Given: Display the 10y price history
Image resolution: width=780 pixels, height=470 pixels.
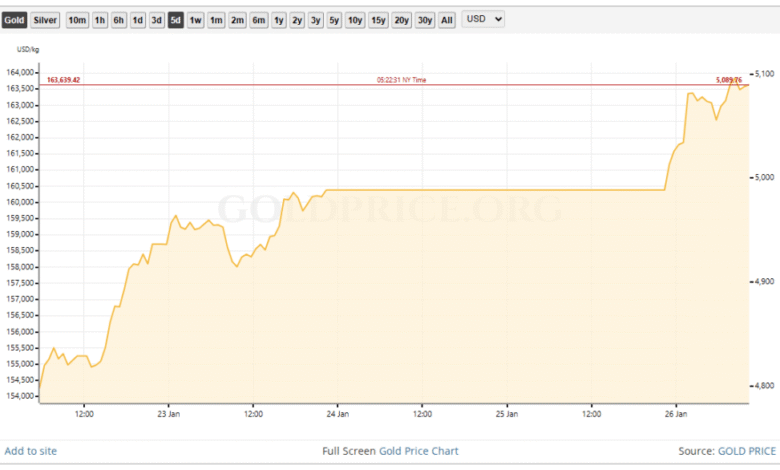Looking at the screenshot, I should [355, 20].
